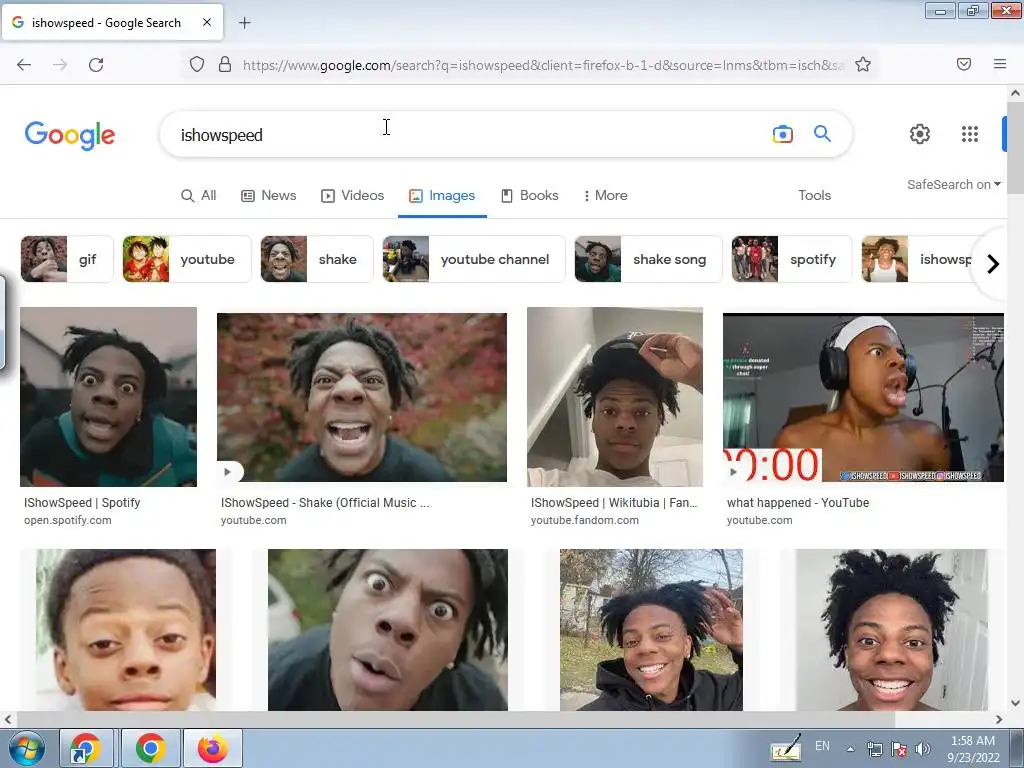This screenshot has width=1024, height=768.
Task: Filter results by the shake chip
Action: point(317,259)
